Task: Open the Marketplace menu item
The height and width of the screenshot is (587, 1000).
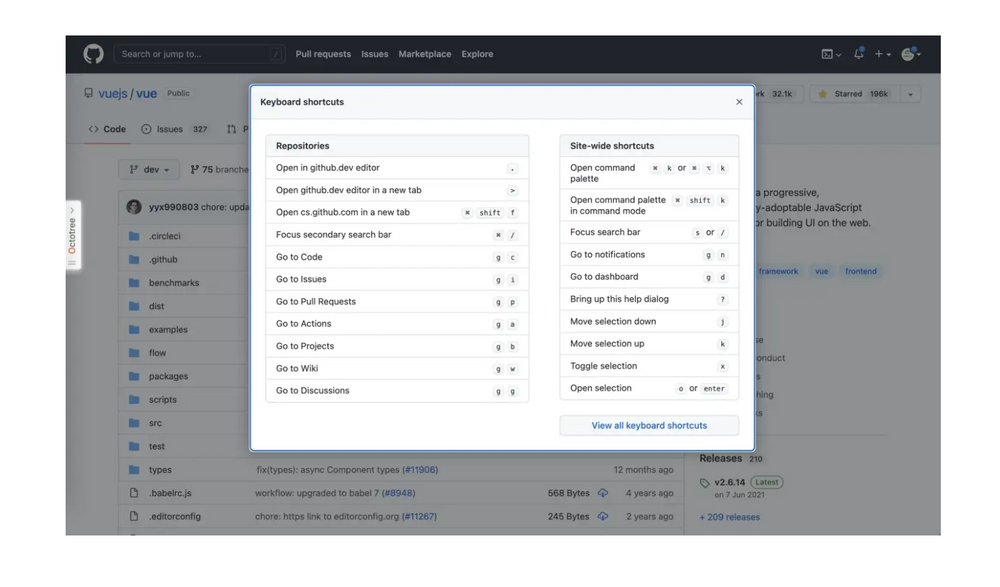Action: tap(424, 54)
